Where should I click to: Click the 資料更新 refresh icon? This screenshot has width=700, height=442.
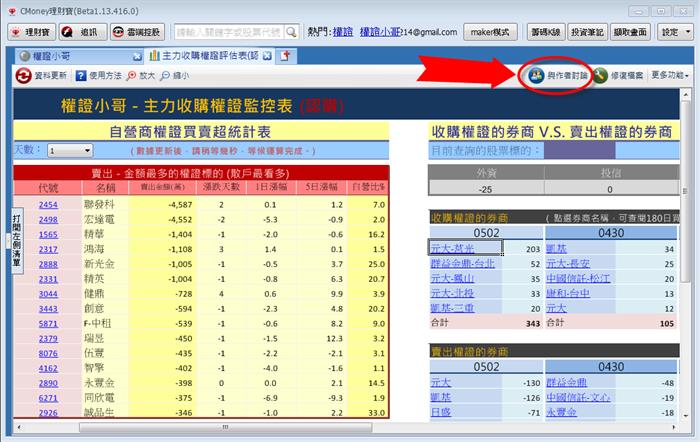(x=23, y=75)
